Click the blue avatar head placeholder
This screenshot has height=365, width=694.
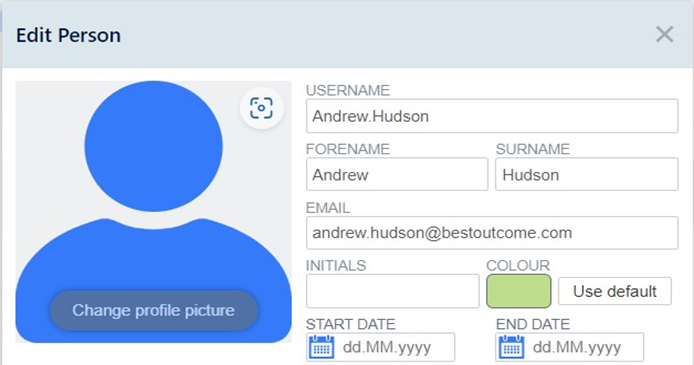[154, 146]
